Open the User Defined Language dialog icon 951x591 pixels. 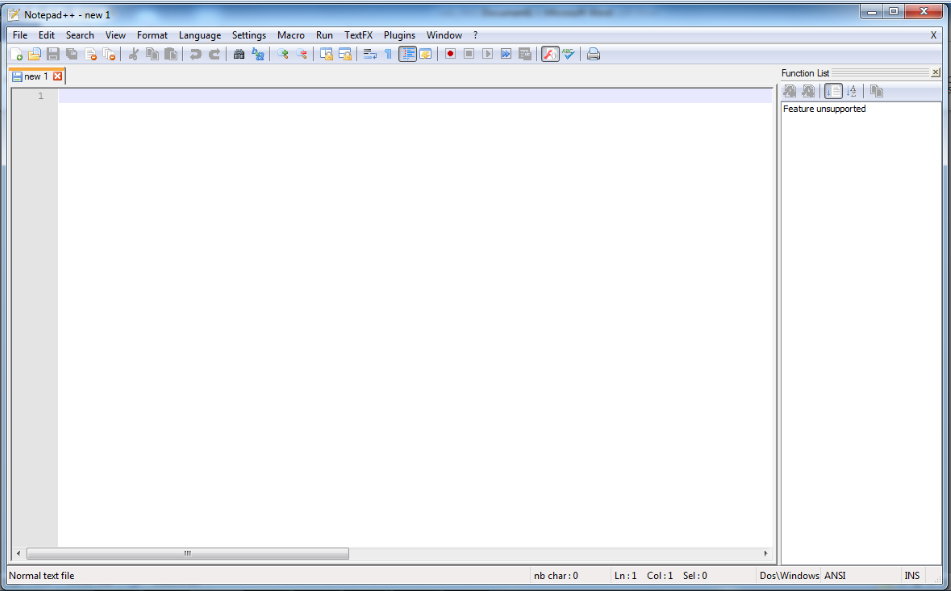[426, 54]
